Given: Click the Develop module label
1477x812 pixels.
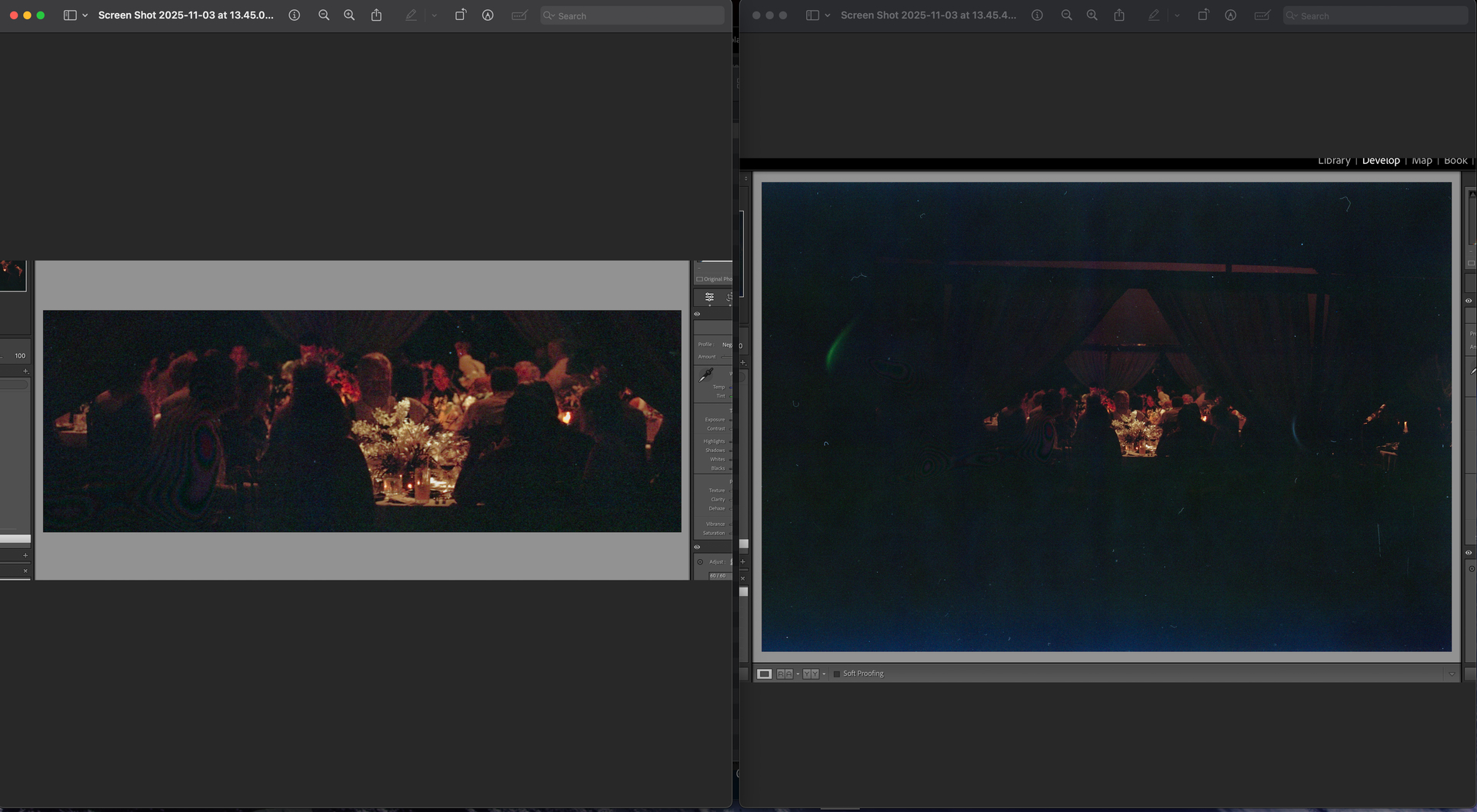Looking at the screenshot, I should click(1381, 161).
